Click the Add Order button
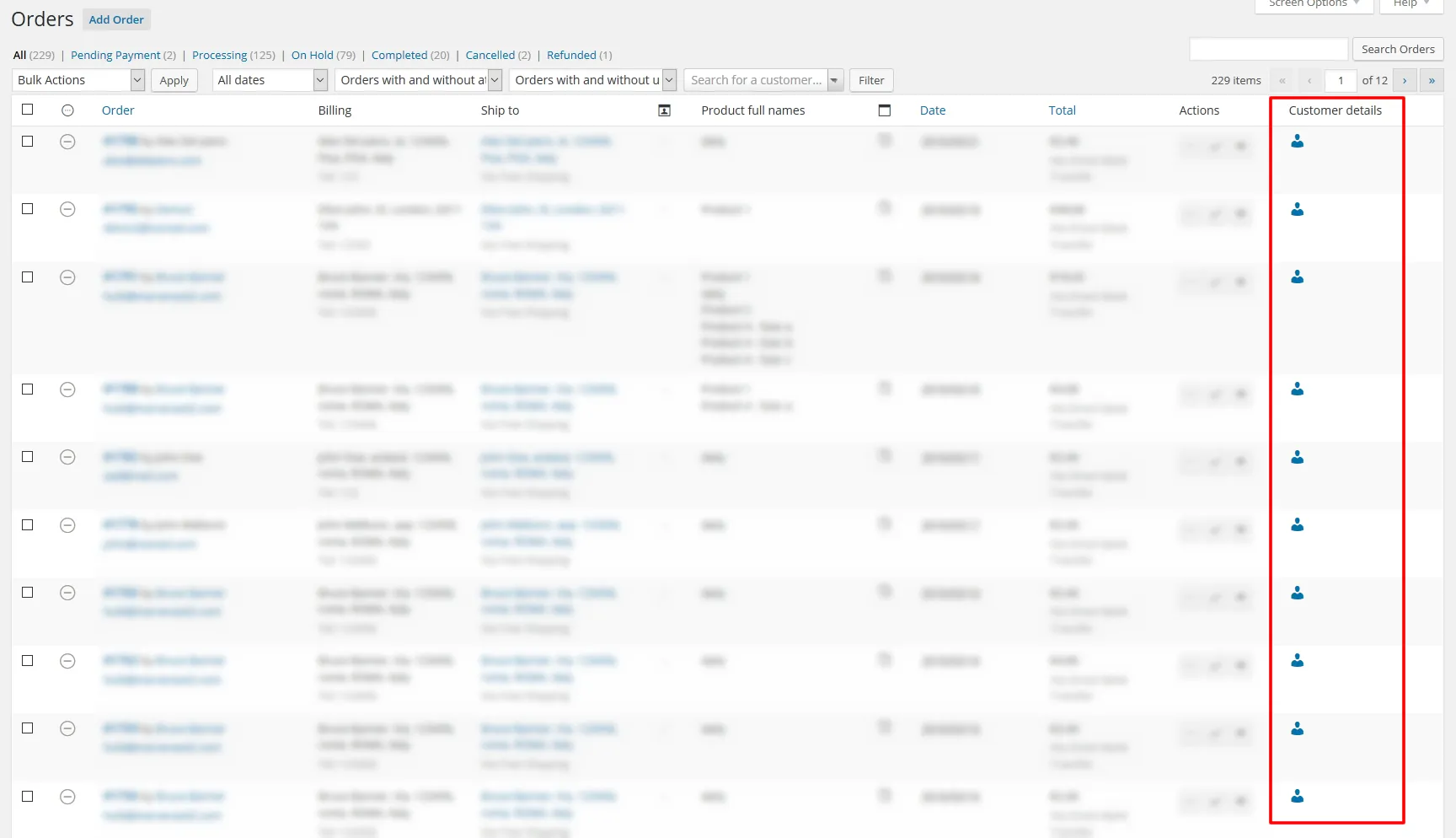 [116, 19]
